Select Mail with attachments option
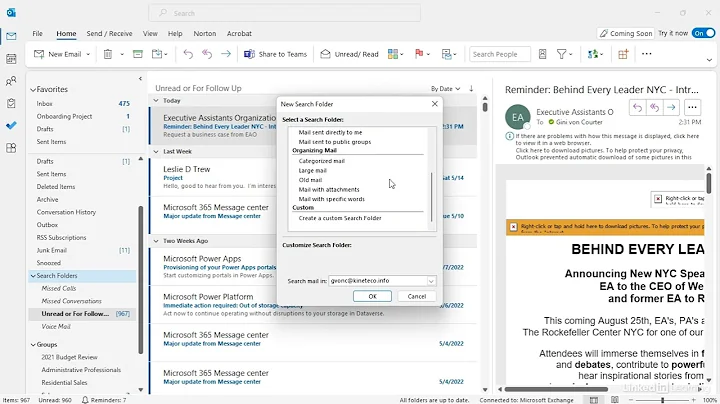720x404 pixels. (x=329, y=190)
